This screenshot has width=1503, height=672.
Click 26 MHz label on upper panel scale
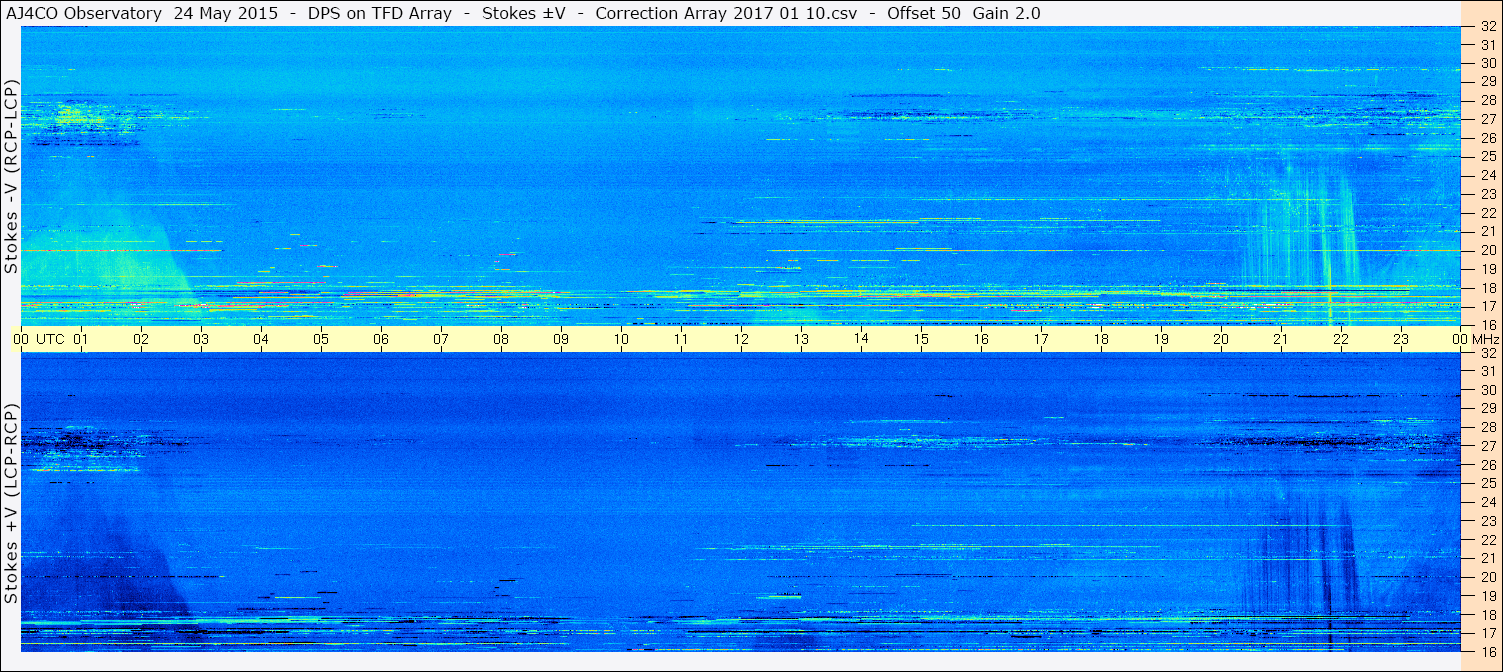1487,138
